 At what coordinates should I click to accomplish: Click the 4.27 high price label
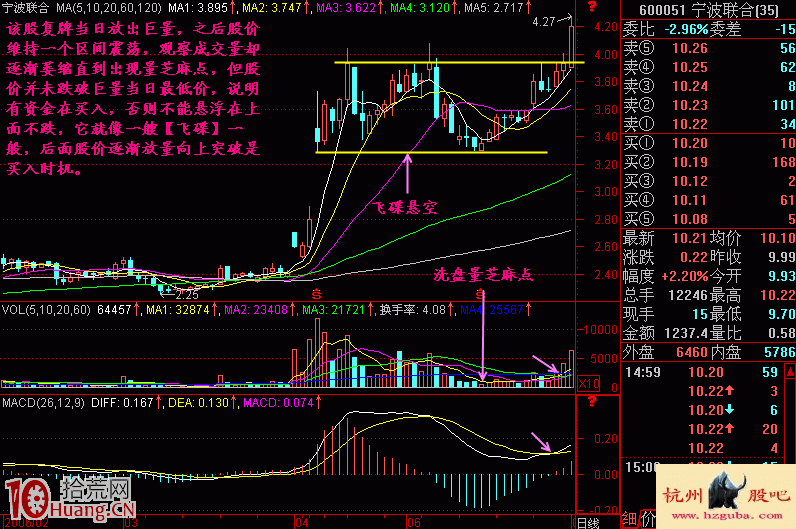544,22
